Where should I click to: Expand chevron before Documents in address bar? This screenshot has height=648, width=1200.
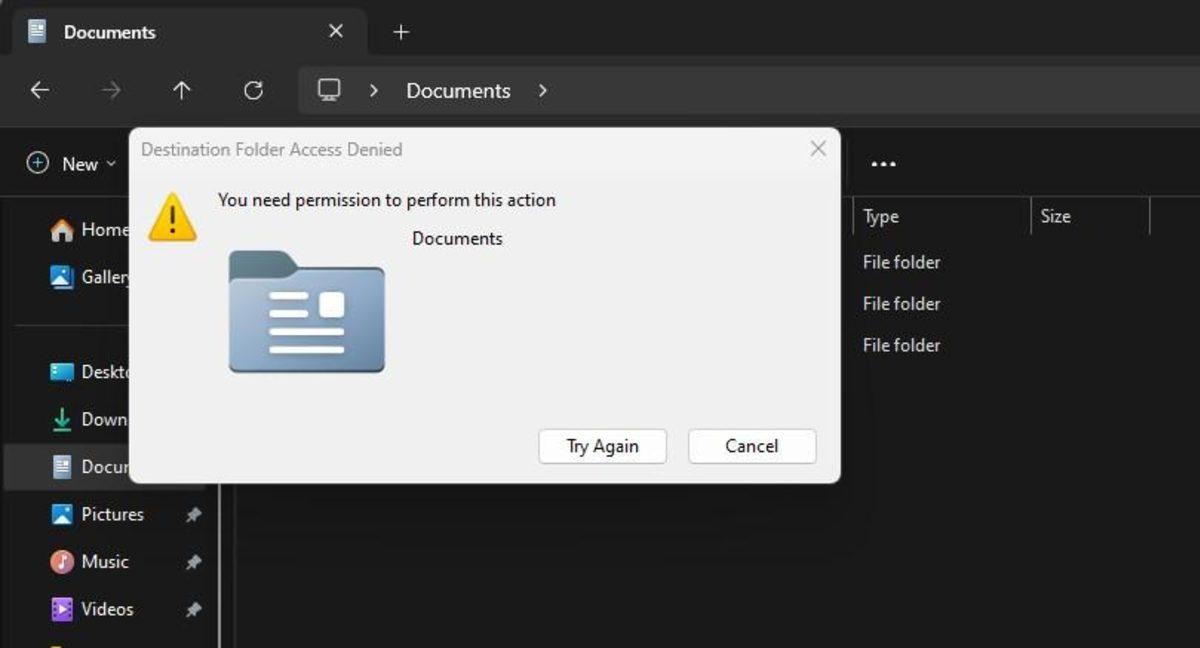point(374,91)
